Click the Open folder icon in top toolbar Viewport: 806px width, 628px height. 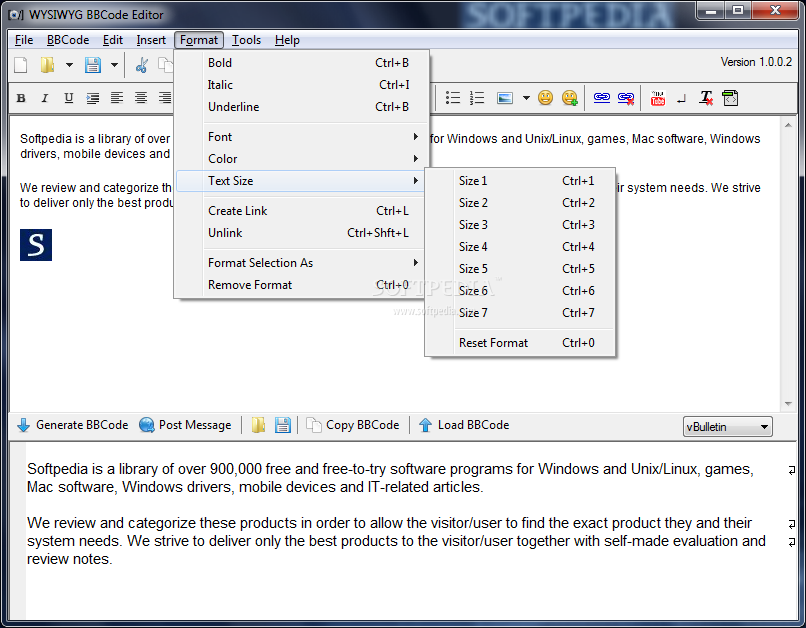point(47,65)
